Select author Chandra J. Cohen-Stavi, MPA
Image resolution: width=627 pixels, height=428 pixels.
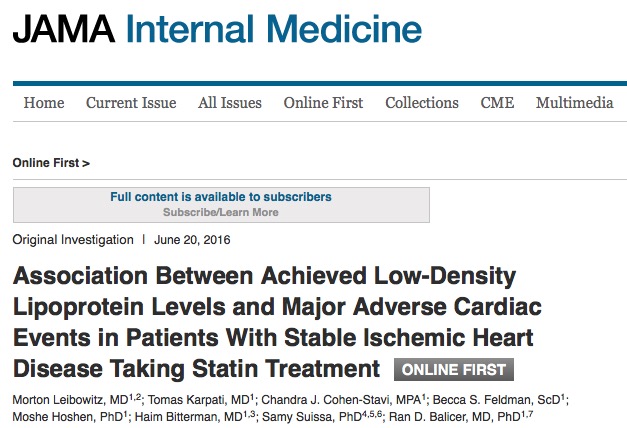(343, 400)
